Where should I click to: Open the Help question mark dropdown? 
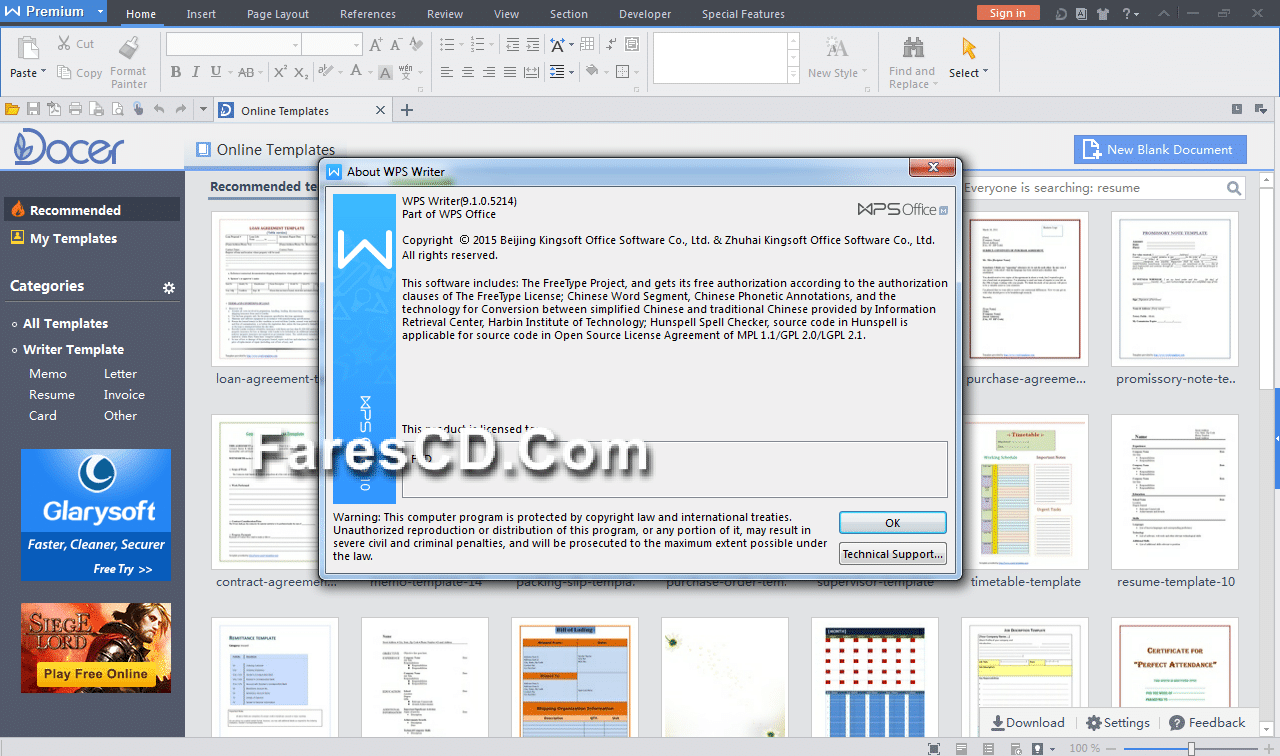pos(1129,13)
